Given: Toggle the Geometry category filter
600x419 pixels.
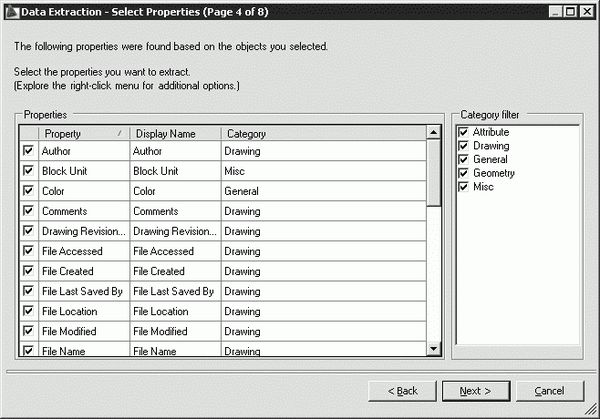Looking at the screenshot, I should 463,173.
